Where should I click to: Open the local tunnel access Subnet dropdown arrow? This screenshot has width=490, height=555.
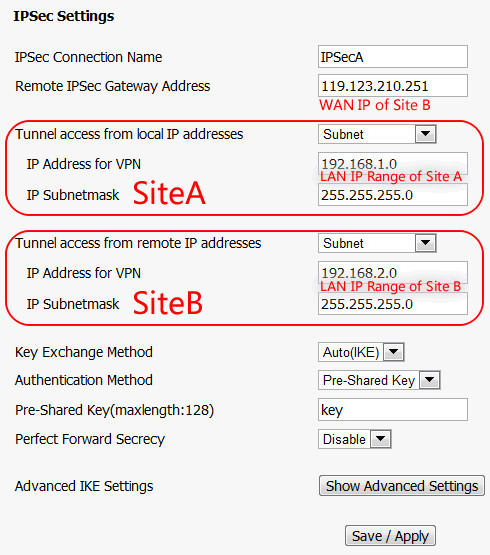(x=425, y=134)
